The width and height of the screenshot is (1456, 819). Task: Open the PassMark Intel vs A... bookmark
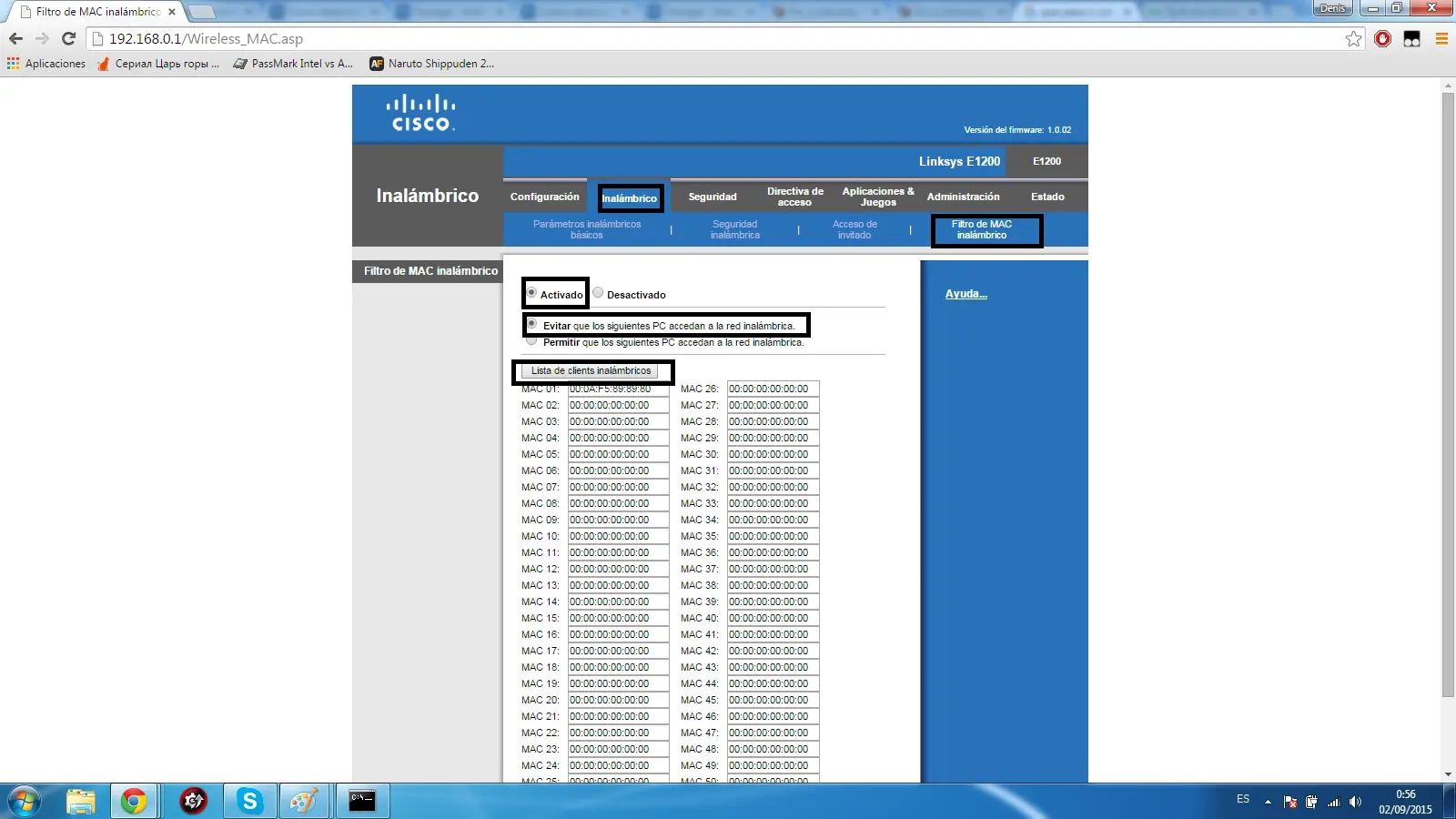click(293, 64)
